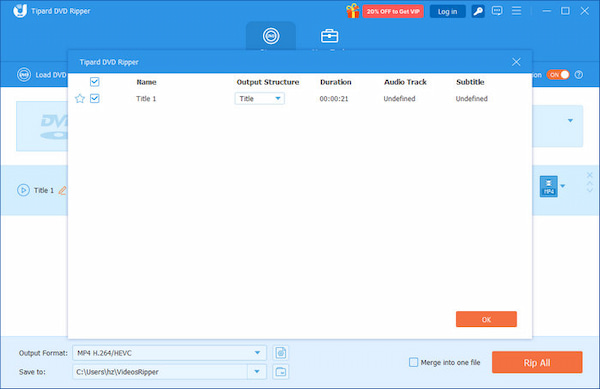Click the MP4 format profile icon
The image size is (600, 389).
(x=548, y=186)
